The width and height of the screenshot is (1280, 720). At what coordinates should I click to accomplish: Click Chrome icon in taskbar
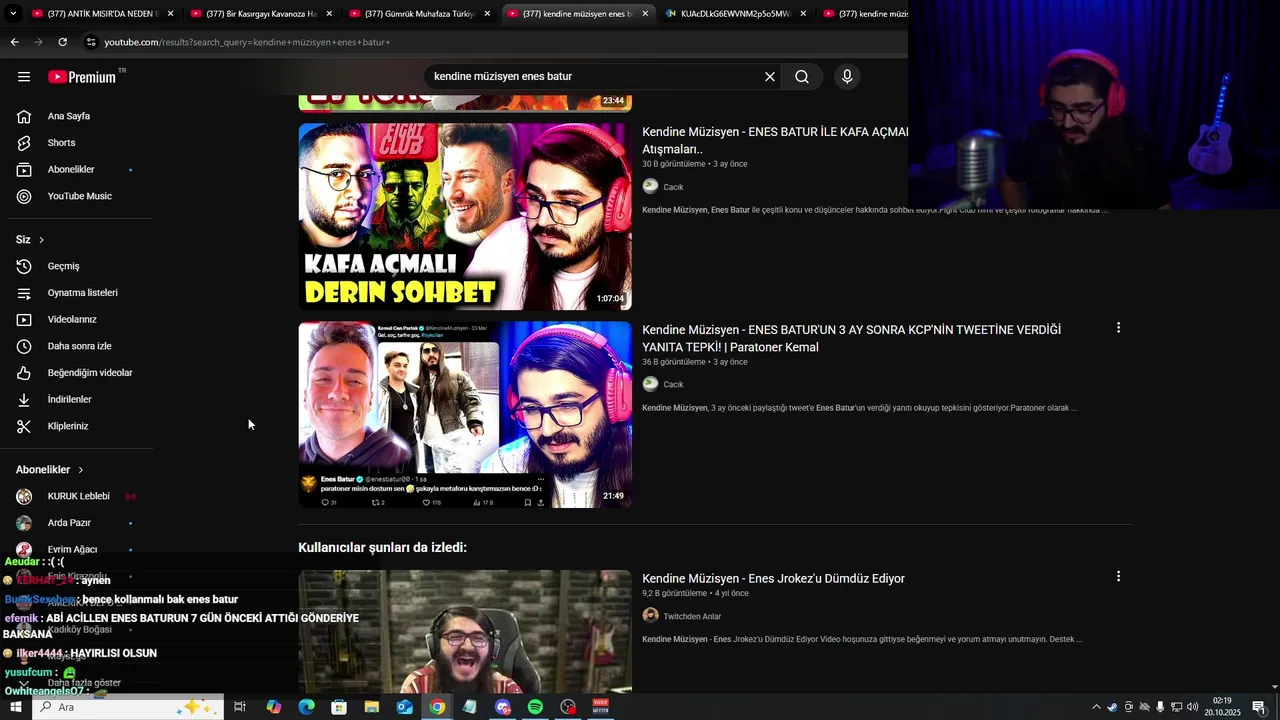coord(437,707)
